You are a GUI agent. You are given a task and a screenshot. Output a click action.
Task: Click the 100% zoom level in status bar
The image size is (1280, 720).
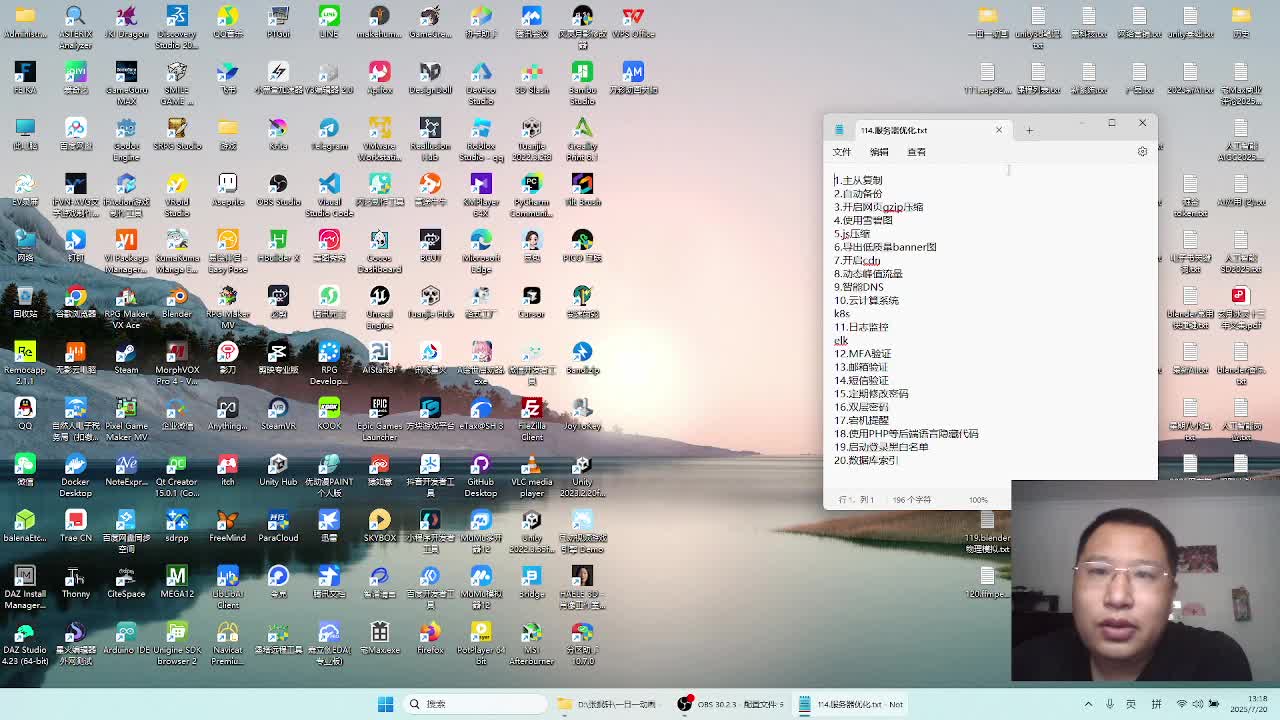click(x=978, y=500)
